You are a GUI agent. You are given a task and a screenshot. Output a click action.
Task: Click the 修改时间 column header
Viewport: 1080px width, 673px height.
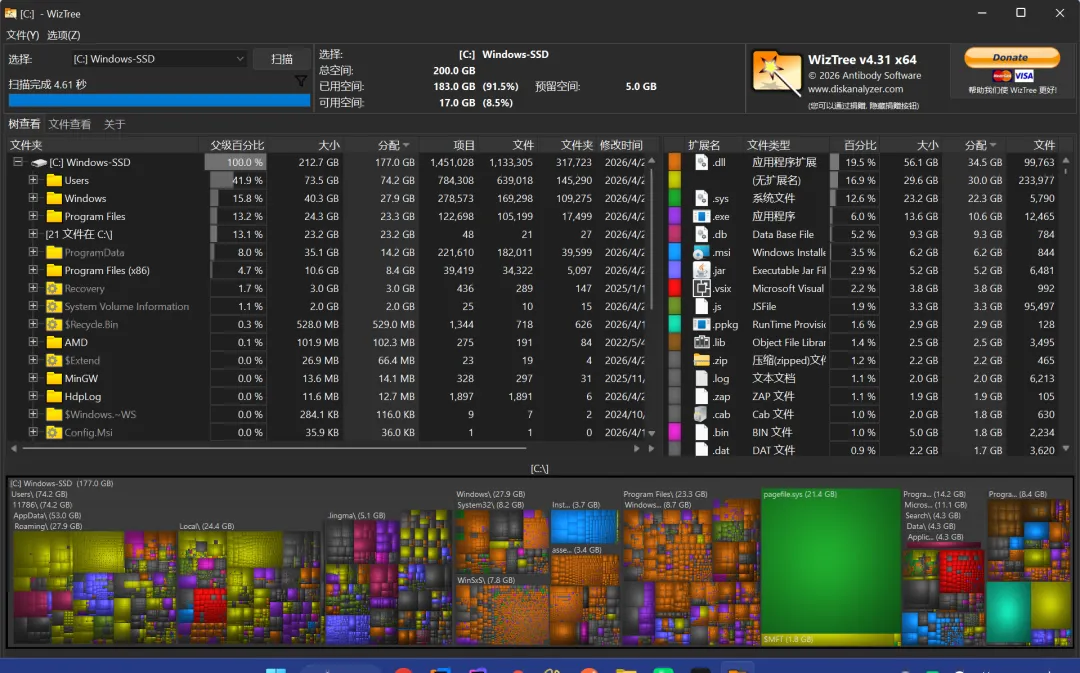[621, 145]
